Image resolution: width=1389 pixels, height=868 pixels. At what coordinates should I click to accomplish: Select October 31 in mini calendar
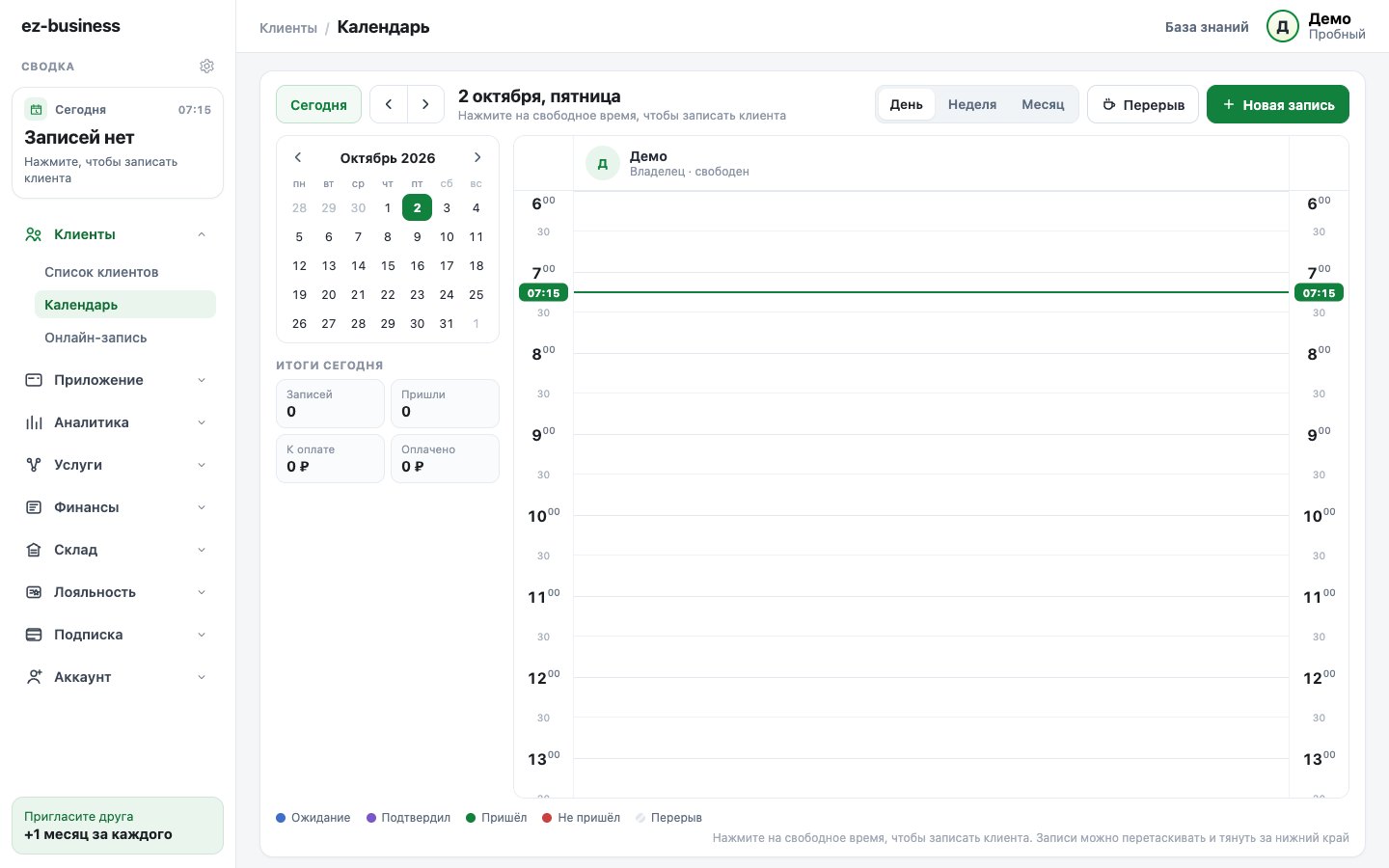[447, 323]
